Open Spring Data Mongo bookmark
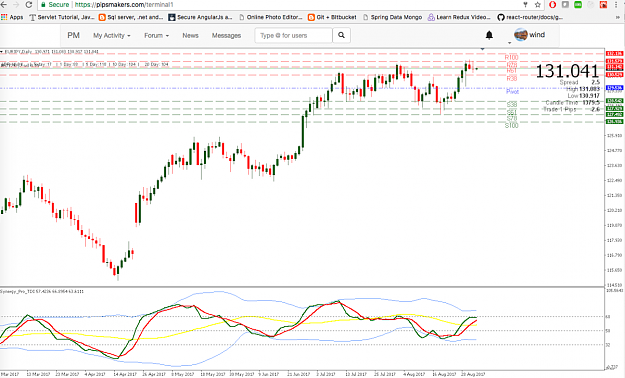This screenshot has width=625, height=378. (x=392, y=17)
